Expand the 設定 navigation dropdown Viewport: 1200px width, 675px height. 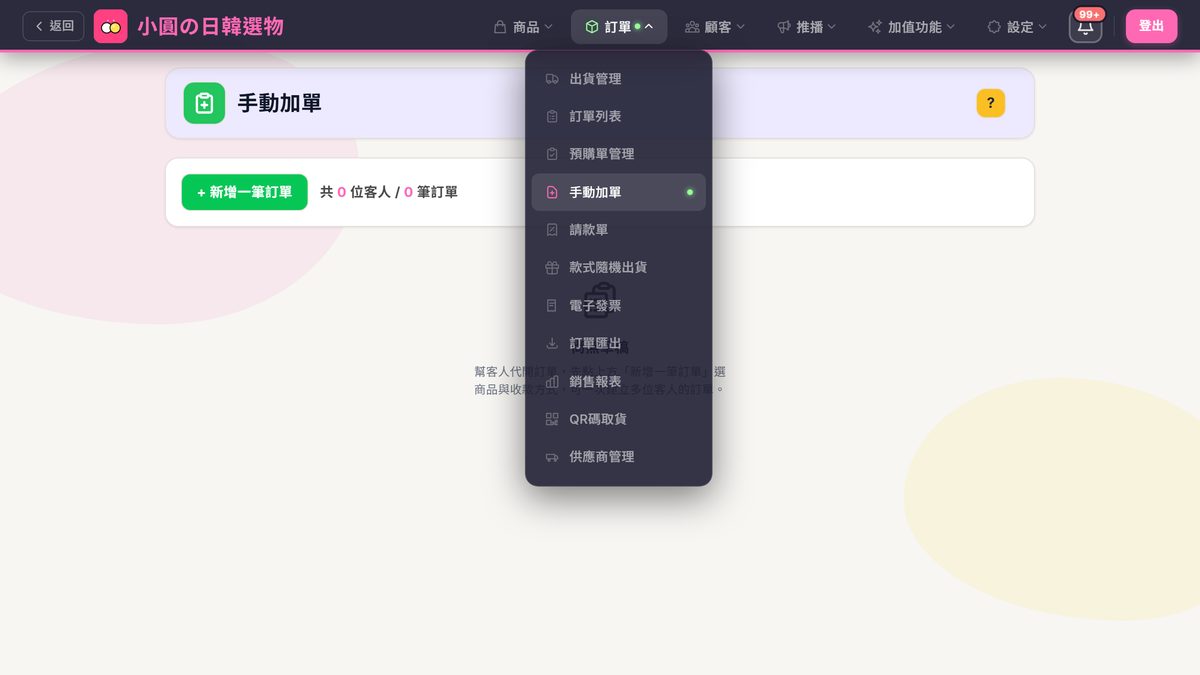1017,27
